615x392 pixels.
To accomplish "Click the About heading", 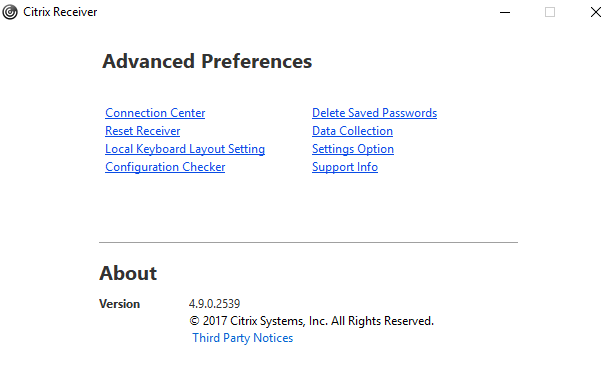I will (x=128, y=273).
